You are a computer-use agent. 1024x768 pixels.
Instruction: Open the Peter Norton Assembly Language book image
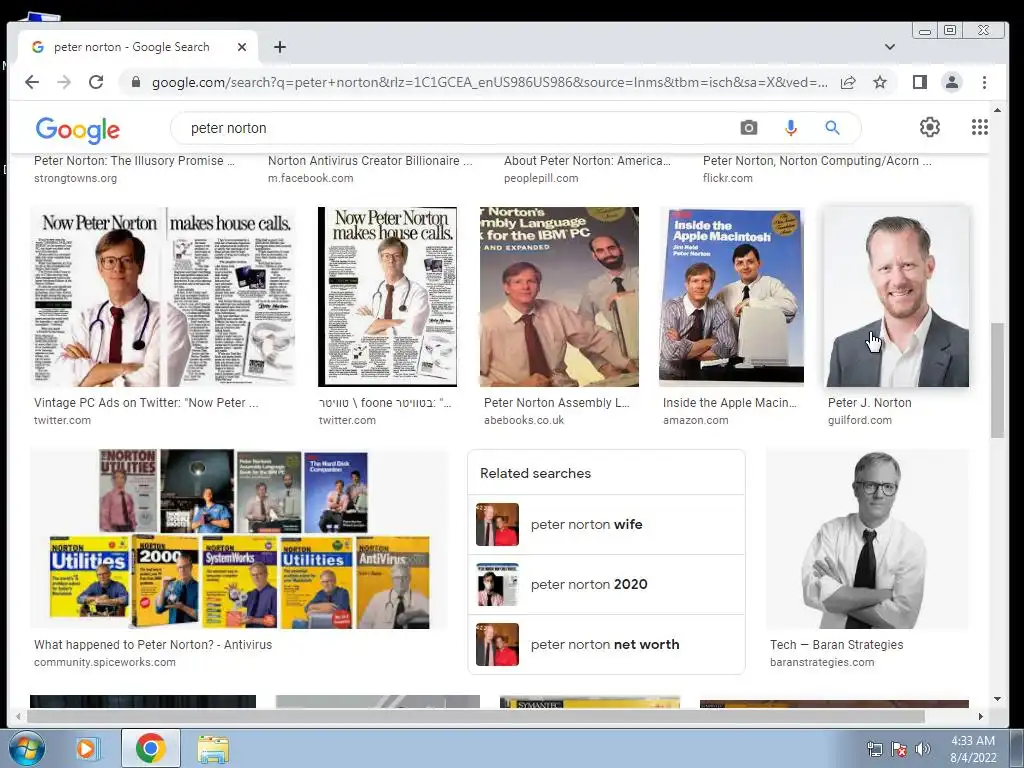[560, 296]
